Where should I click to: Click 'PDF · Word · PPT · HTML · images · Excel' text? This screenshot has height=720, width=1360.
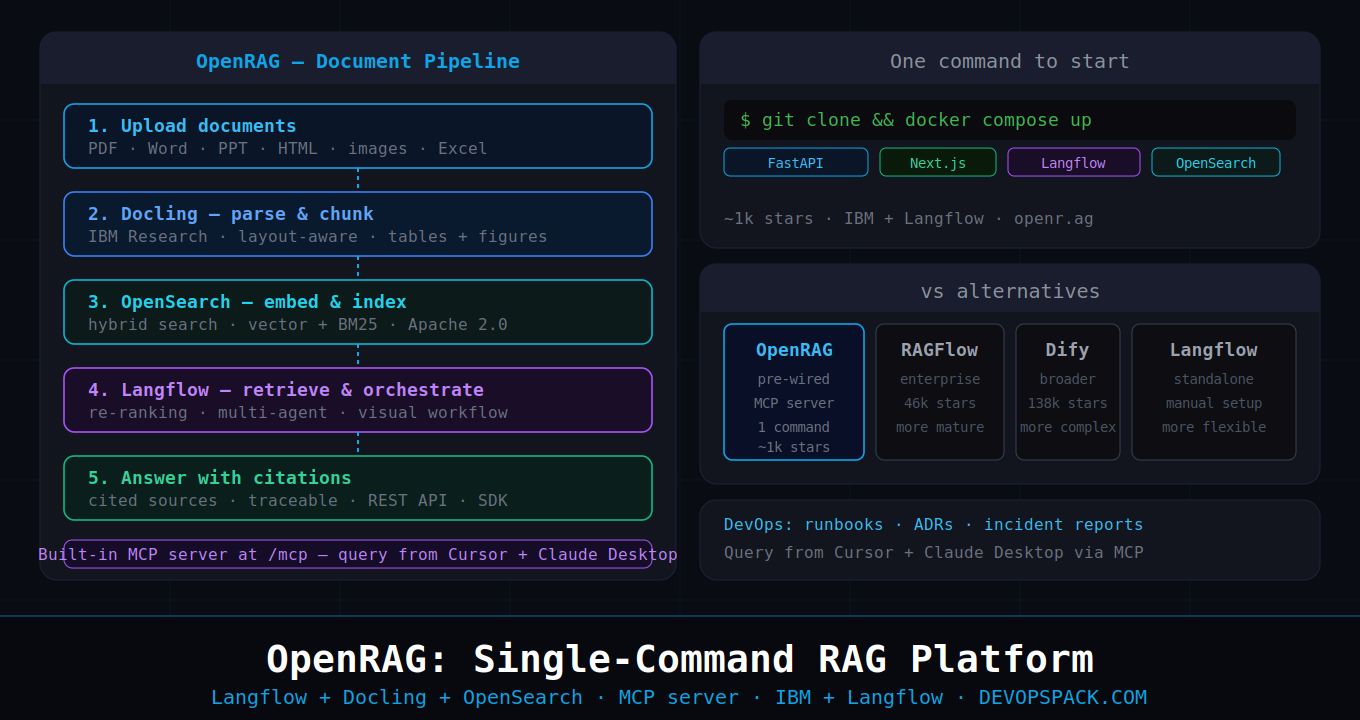click(288, 148)
